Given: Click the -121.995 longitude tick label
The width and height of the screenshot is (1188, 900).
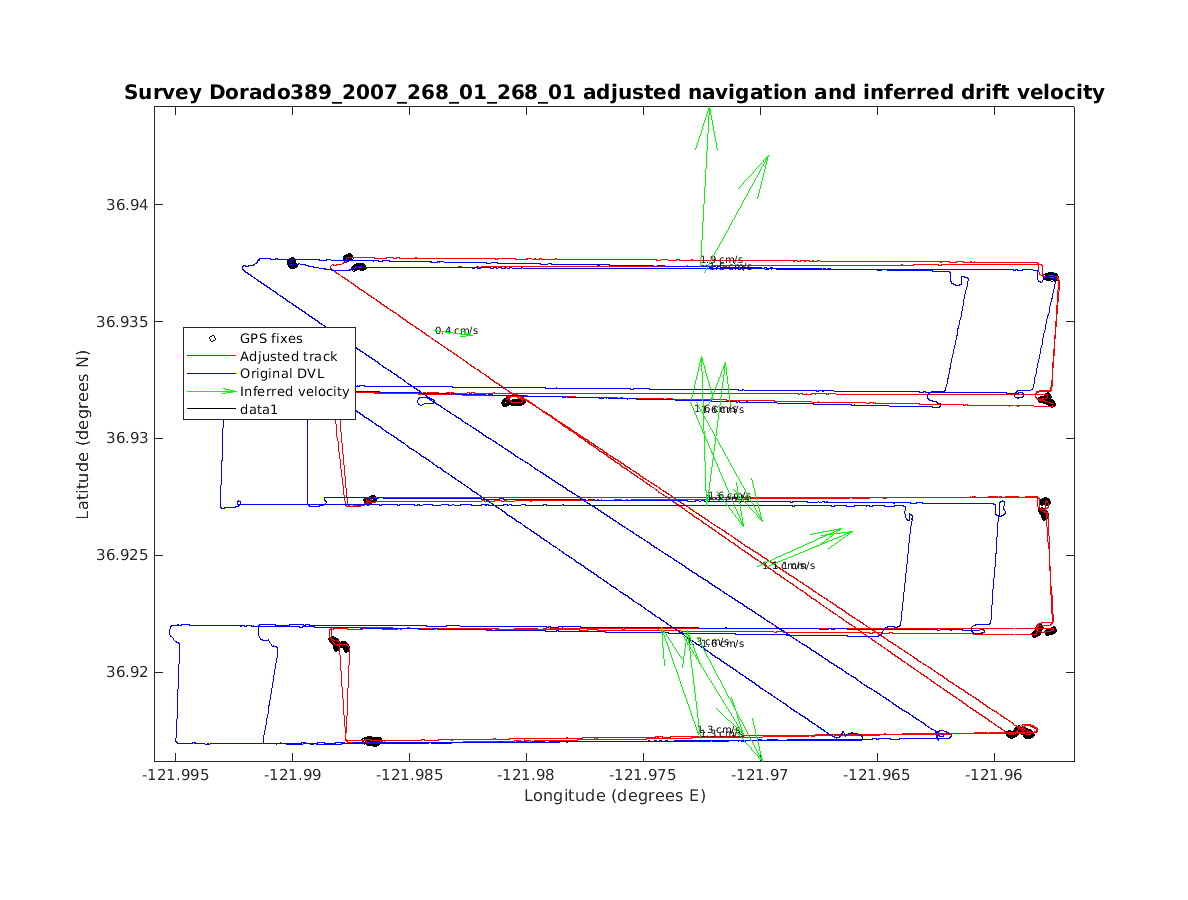Looking at the screenshot, I should click(176, 775).
